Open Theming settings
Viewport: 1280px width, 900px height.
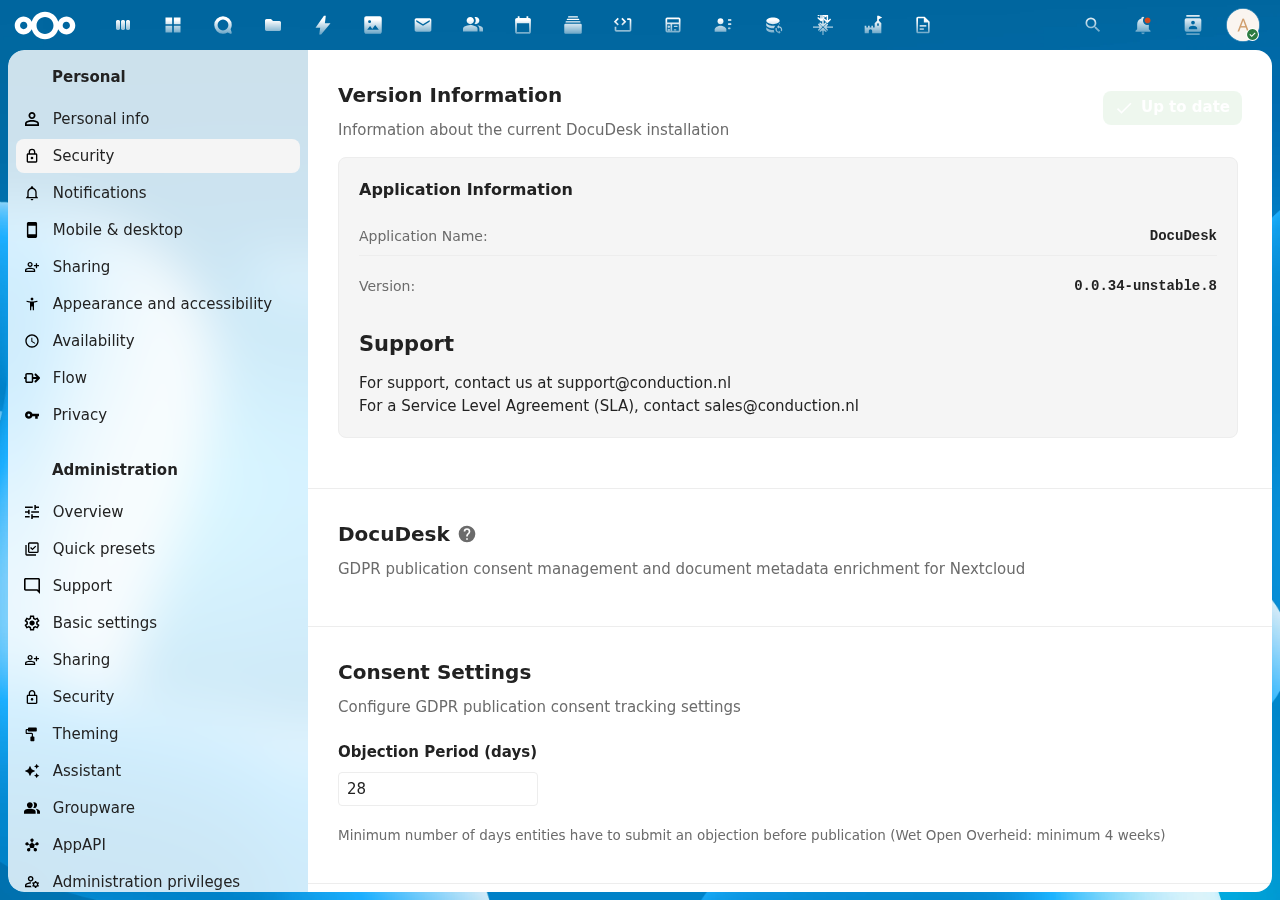158,734
